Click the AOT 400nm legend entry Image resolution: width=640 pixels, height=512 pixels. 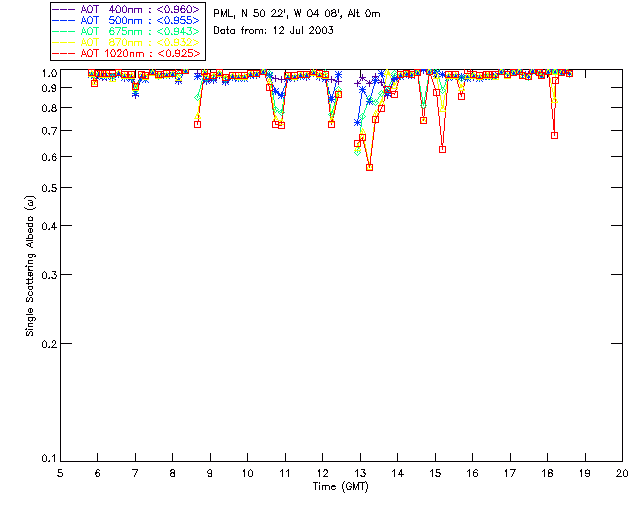tap(127, 9)
